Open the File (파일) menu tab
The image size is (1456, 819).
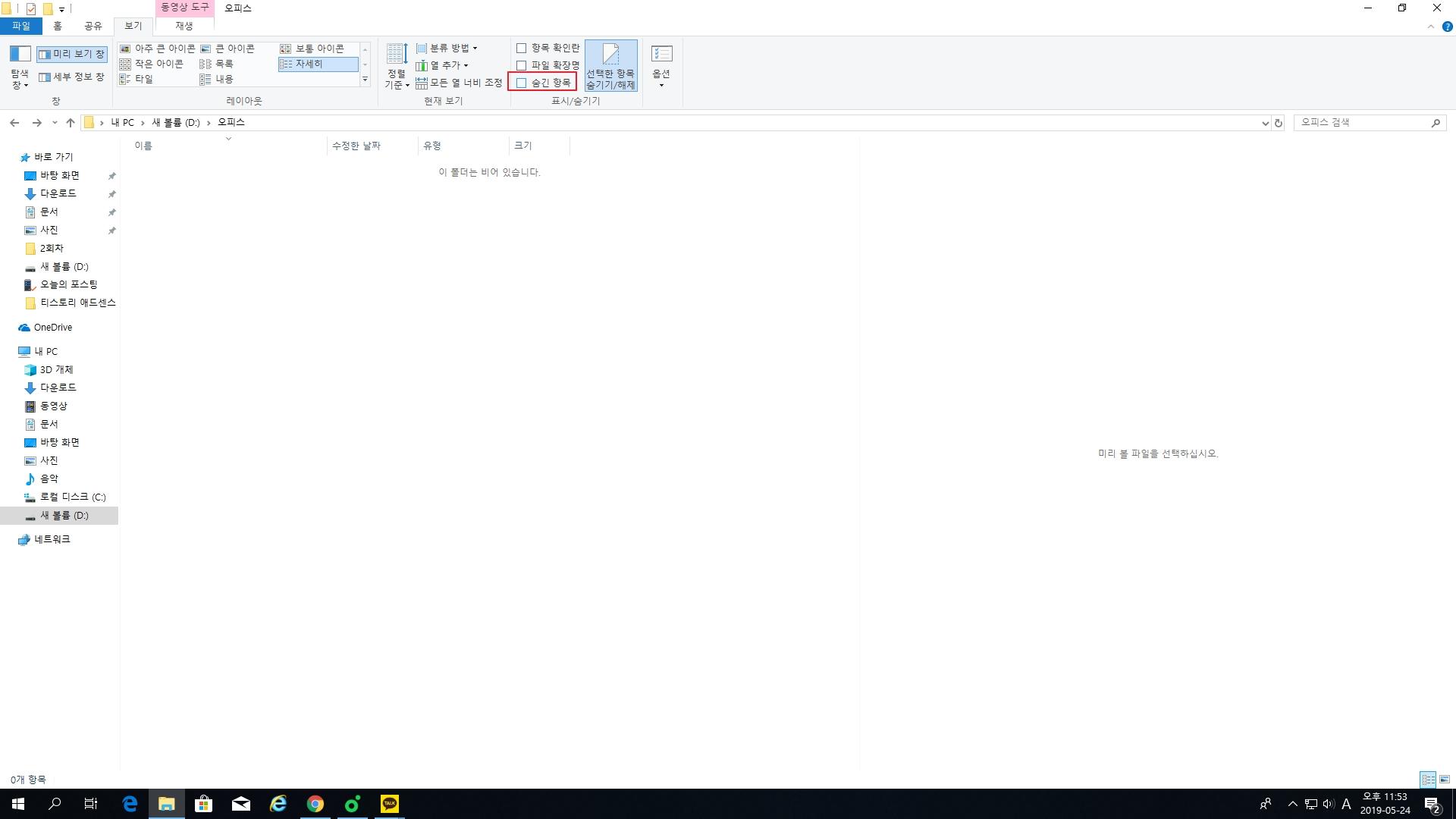click(x=21, y=26)
